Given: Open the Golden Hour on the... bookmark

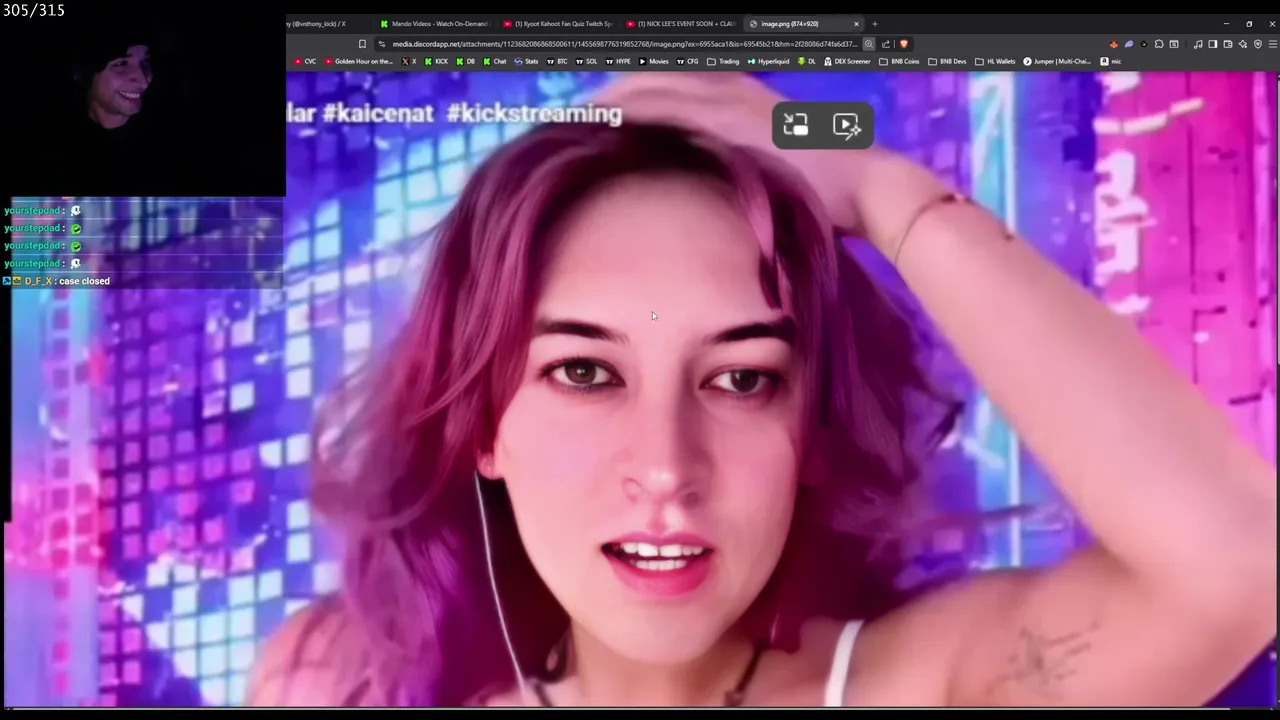Looking at the screenshot, I should [x=359, y=61].
